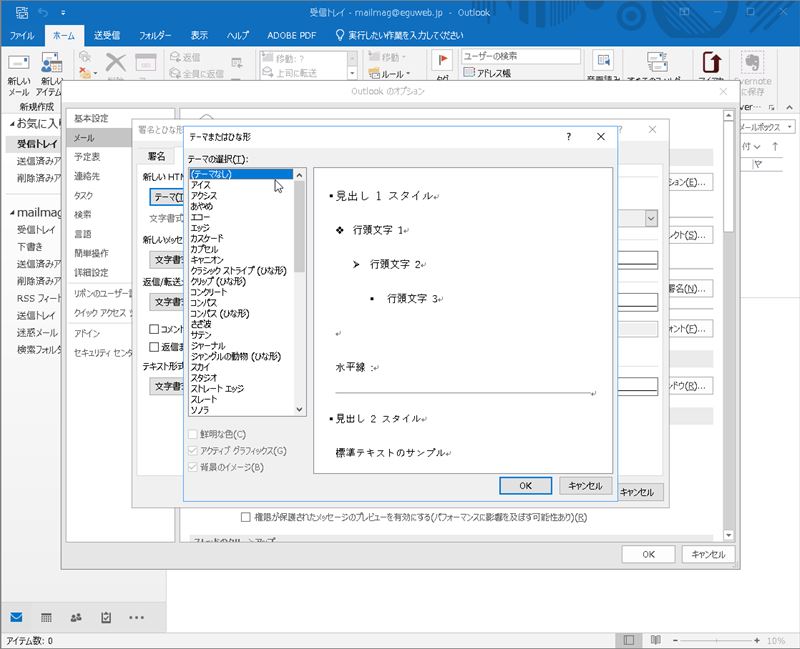
Task: Uncheck the 背景のイメージ checkbox
Action: [194, 466]
